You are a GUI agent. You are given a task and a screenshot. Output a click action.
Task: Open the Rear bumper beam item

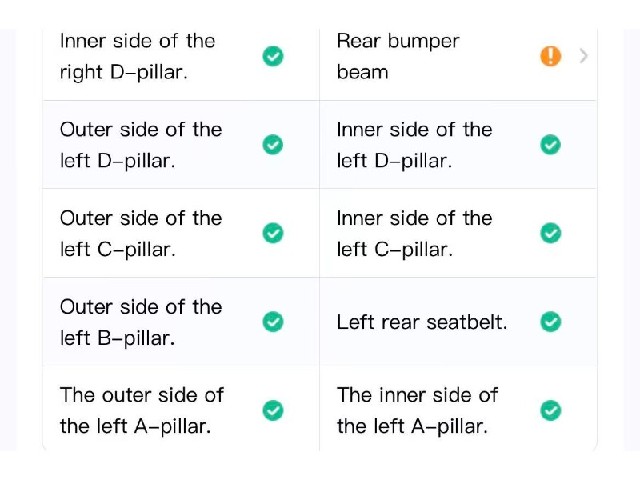point(458,56)
